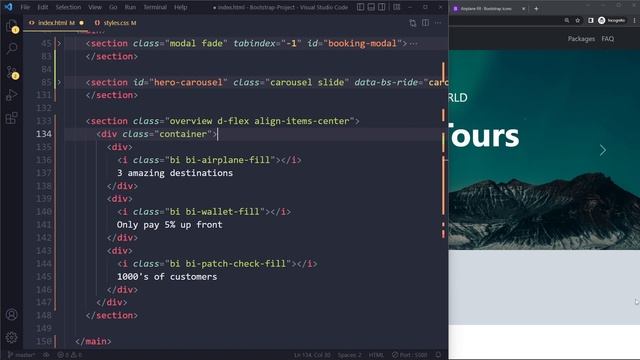
Task: Click the editor overview ruler scrollbar
Action: pos(443,189)
